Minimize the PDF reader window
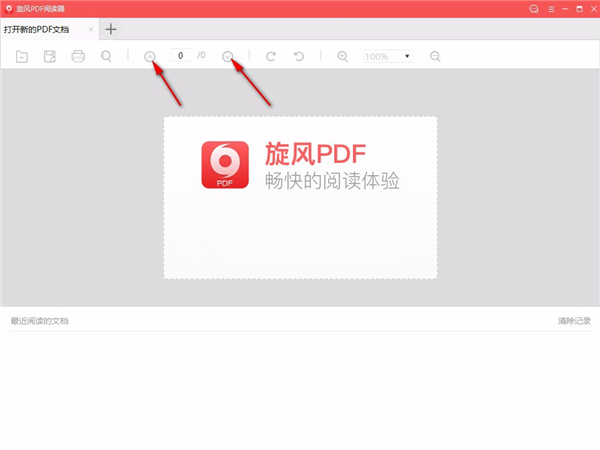The width and height of the screenshot is (600, 450). pos(565,9)
